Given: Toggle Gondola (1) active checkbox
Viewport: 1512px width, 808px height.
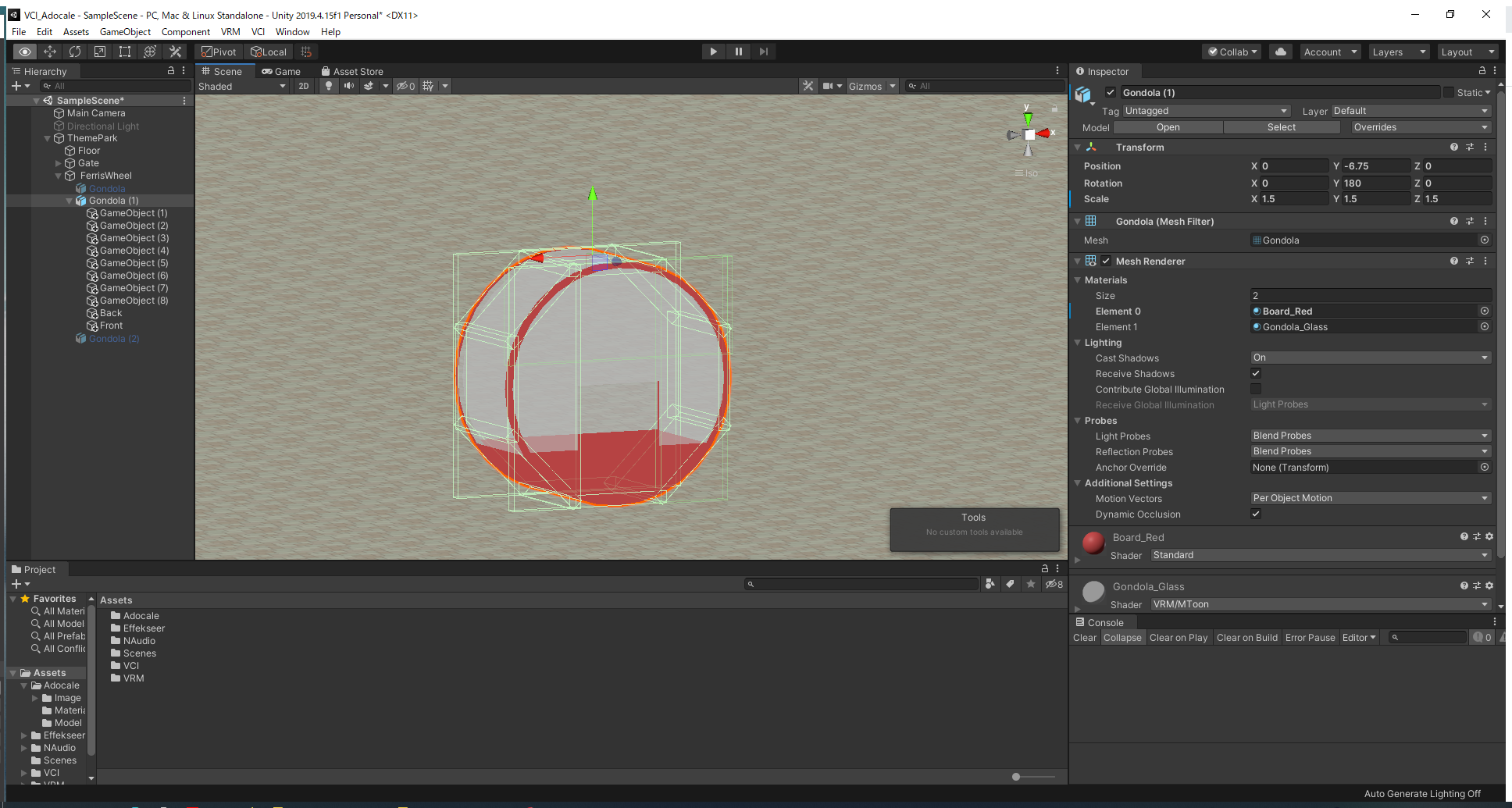Looking at the screenshot, I should 1111,92.
